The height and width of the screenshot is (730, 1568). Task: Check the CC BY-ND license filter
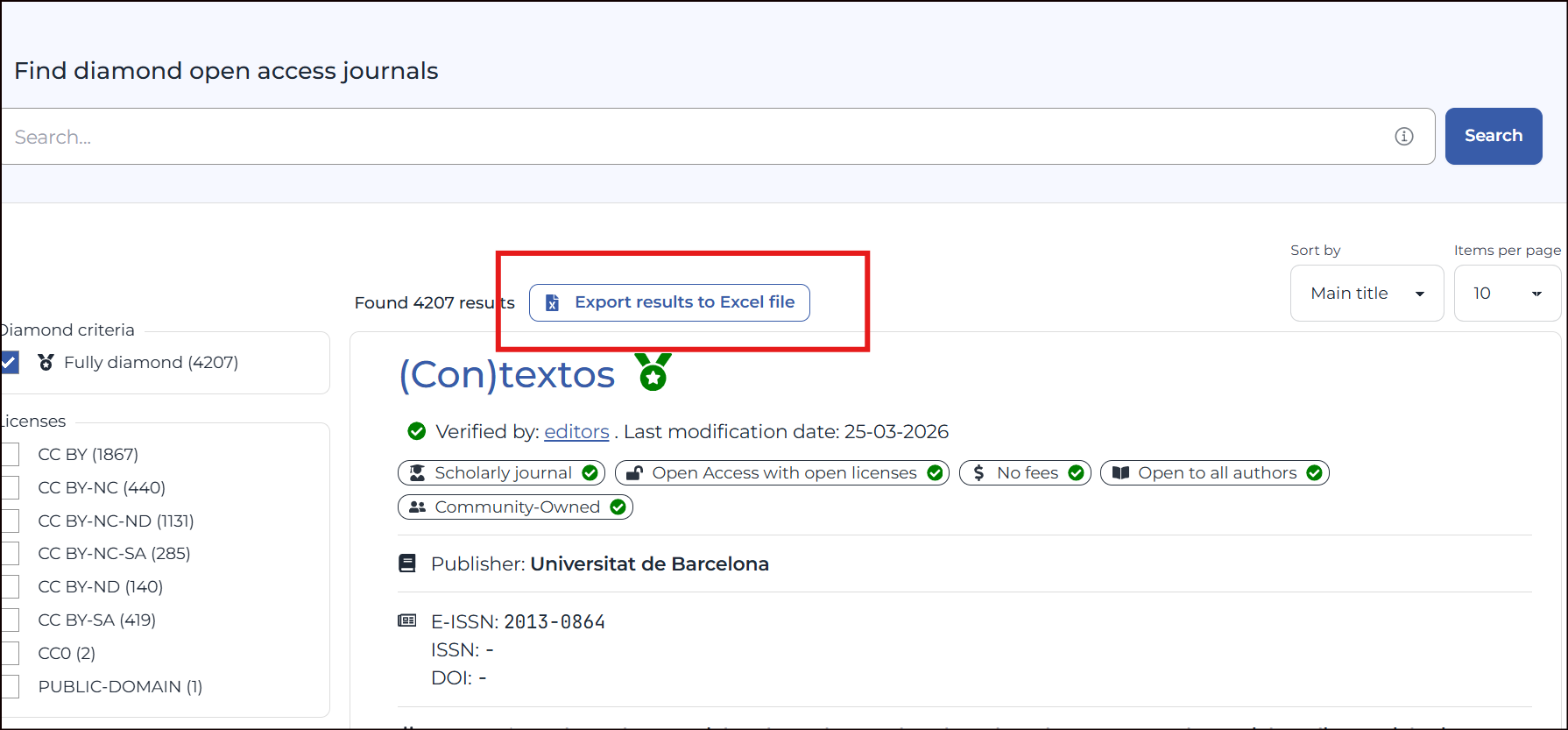[10, 586]
